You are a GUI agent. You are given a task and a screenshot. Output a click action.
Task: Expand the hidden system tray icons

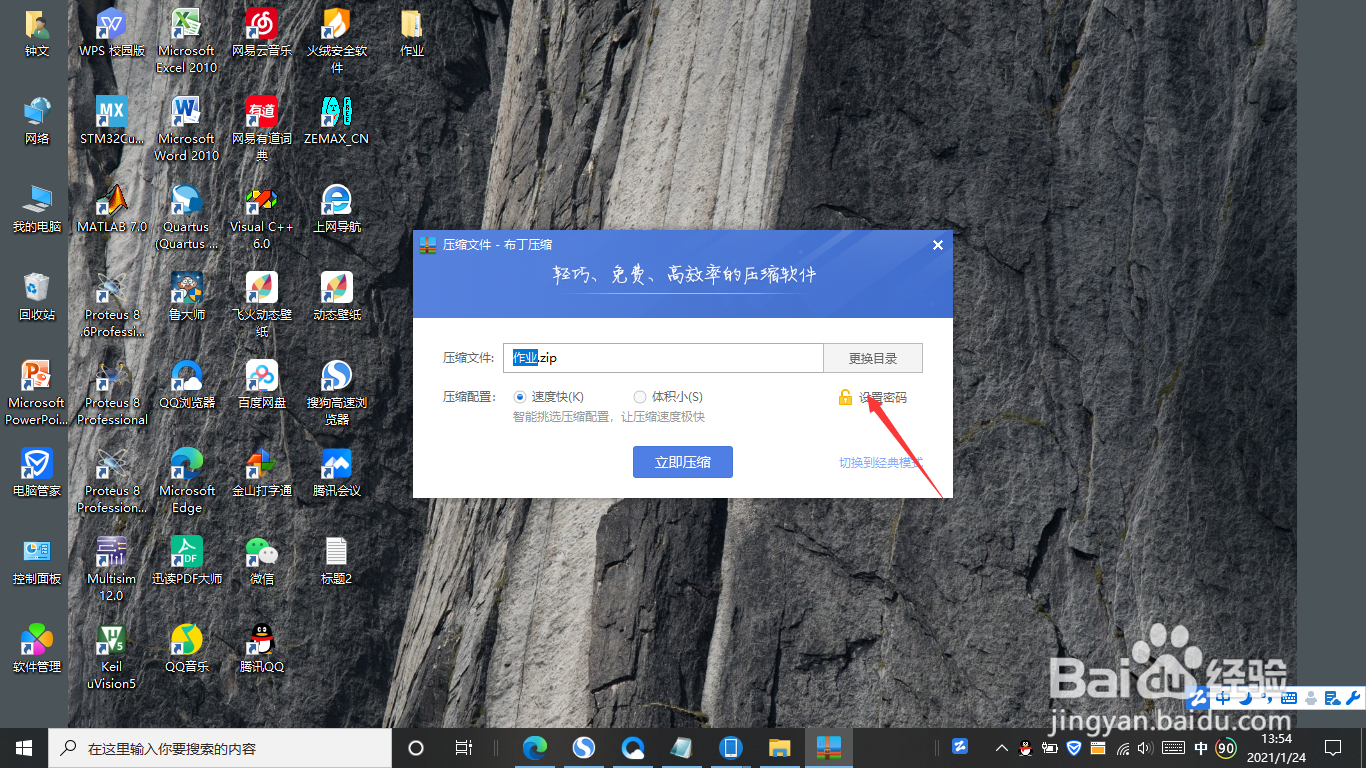tap(1002, 748)
